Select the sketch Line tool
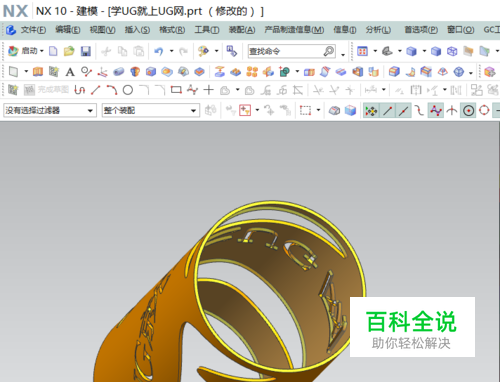Viewport: 500px width, 382px height. [x=96, y=90]
